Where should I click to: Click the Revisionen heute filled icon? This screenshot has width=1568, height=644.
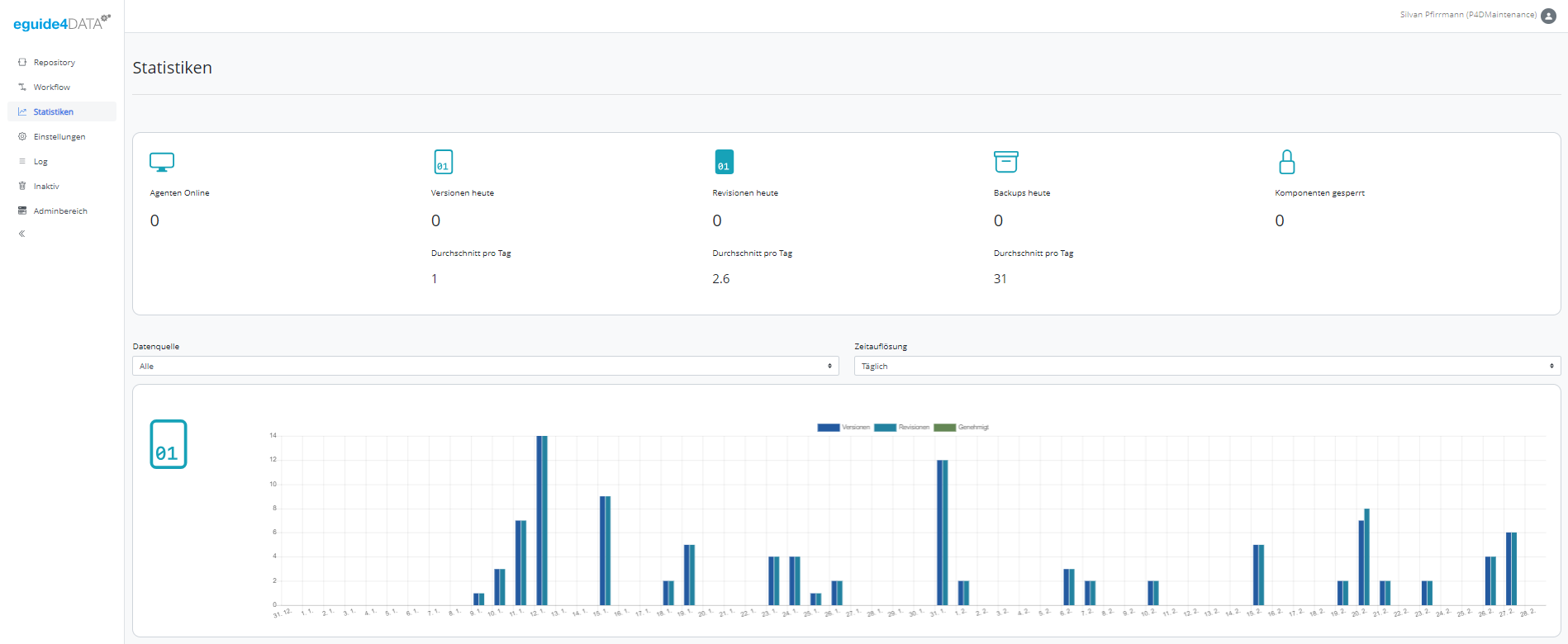click(x=724, y=162)
